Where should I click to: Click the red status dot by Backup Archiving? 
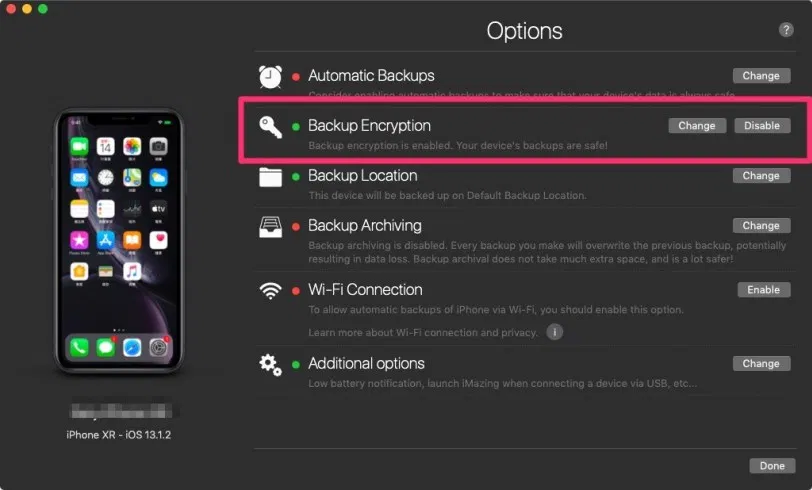coord(296,226)
